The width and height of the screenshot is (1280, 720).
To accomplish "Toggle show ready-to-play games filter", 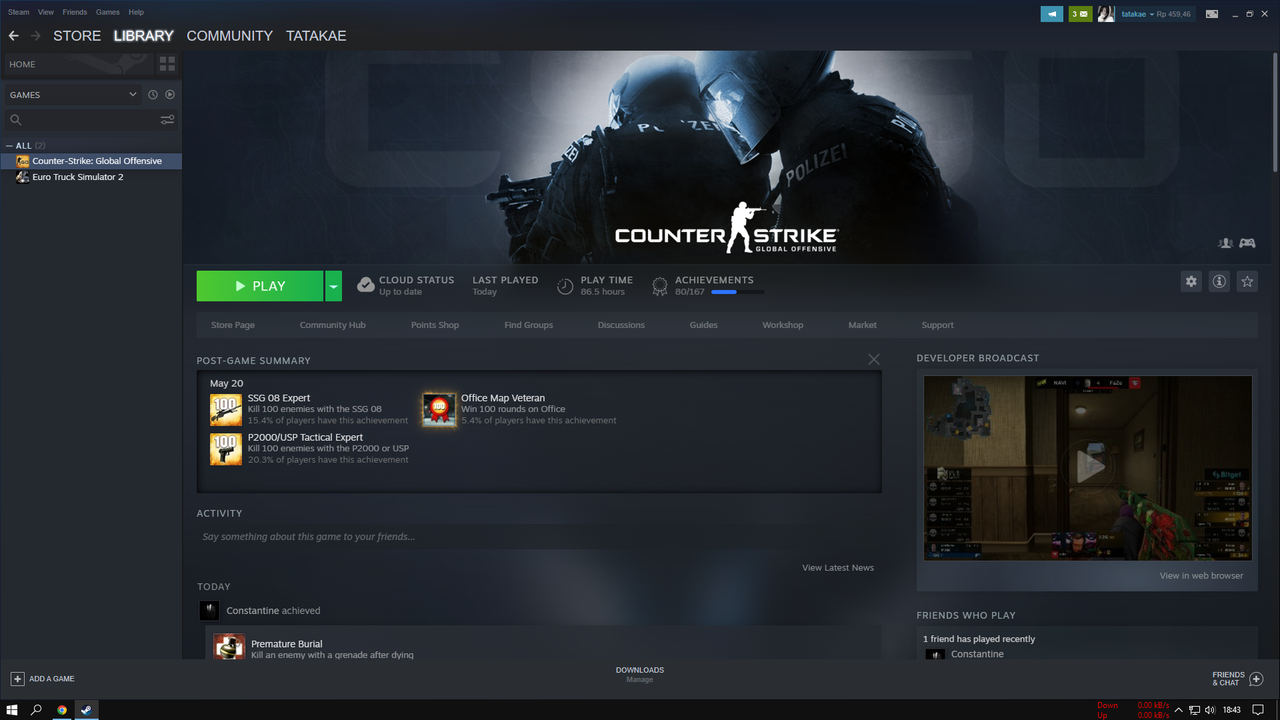I will click(x=170, y=95).
